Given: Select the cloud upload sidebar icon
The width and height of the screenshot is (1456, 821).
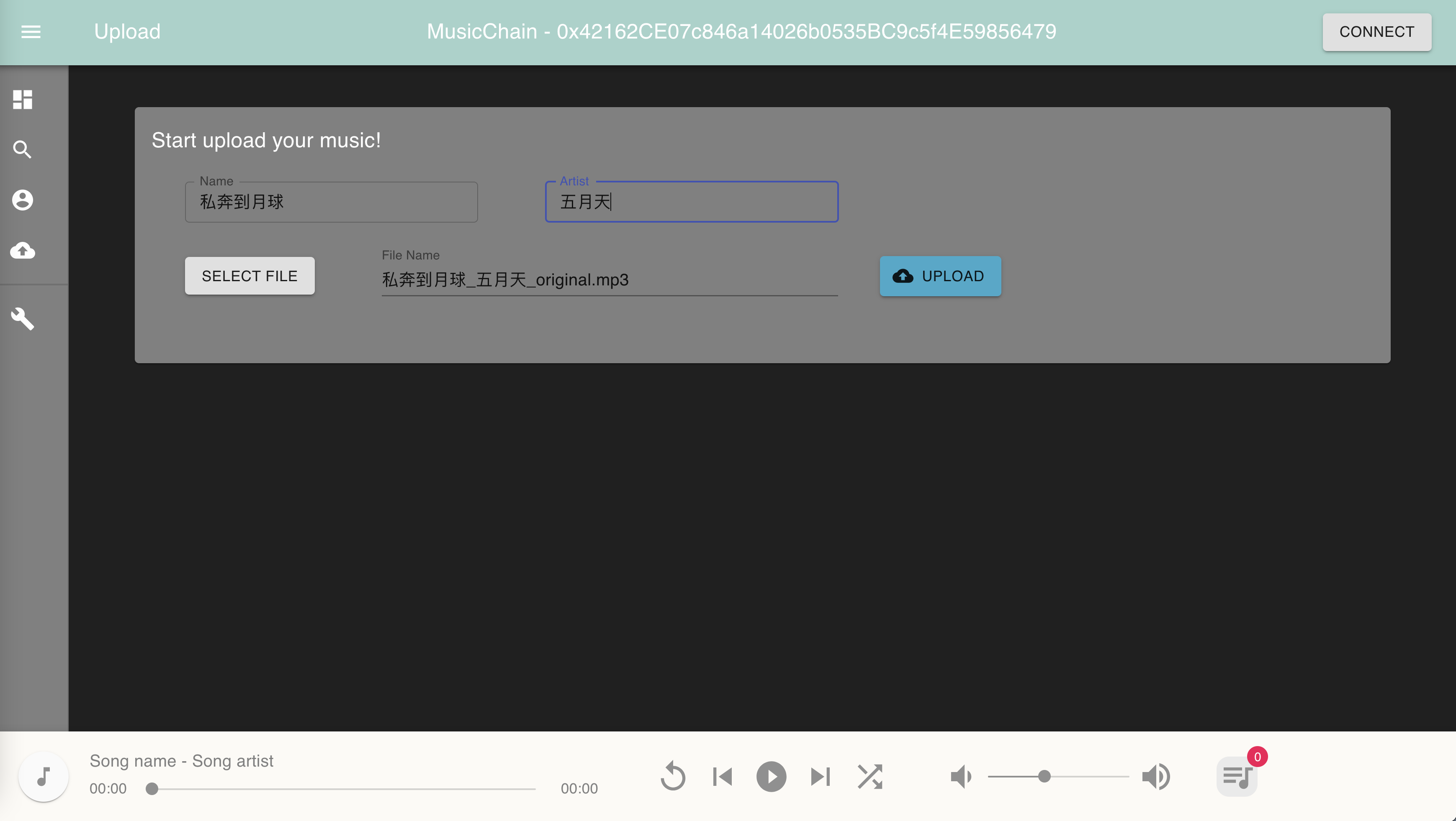Looking at the screenshot, I should click(23, 250).
